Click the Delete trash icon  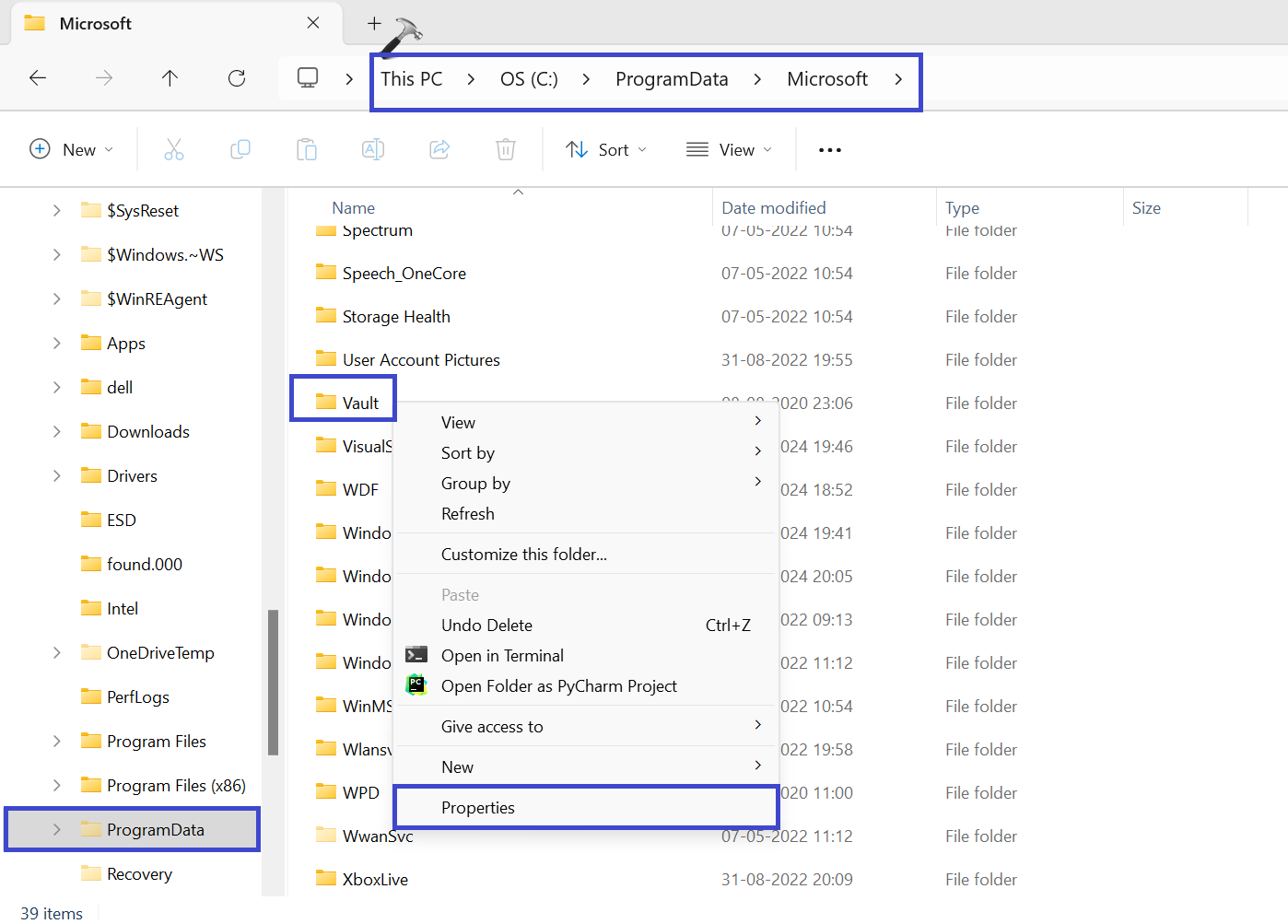[x=506, y=149]
